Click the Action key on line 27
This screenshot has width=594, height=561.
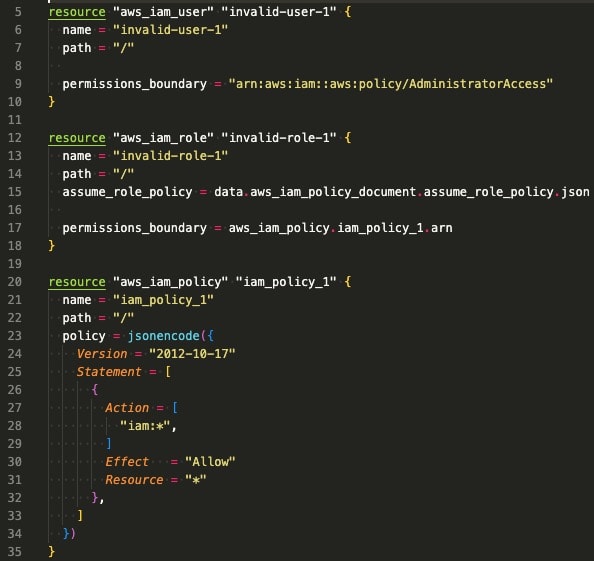127,408
